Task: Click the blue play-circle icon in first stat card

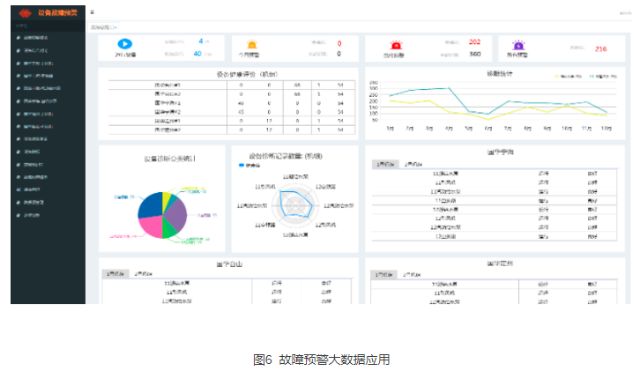Action: [125, 44]
